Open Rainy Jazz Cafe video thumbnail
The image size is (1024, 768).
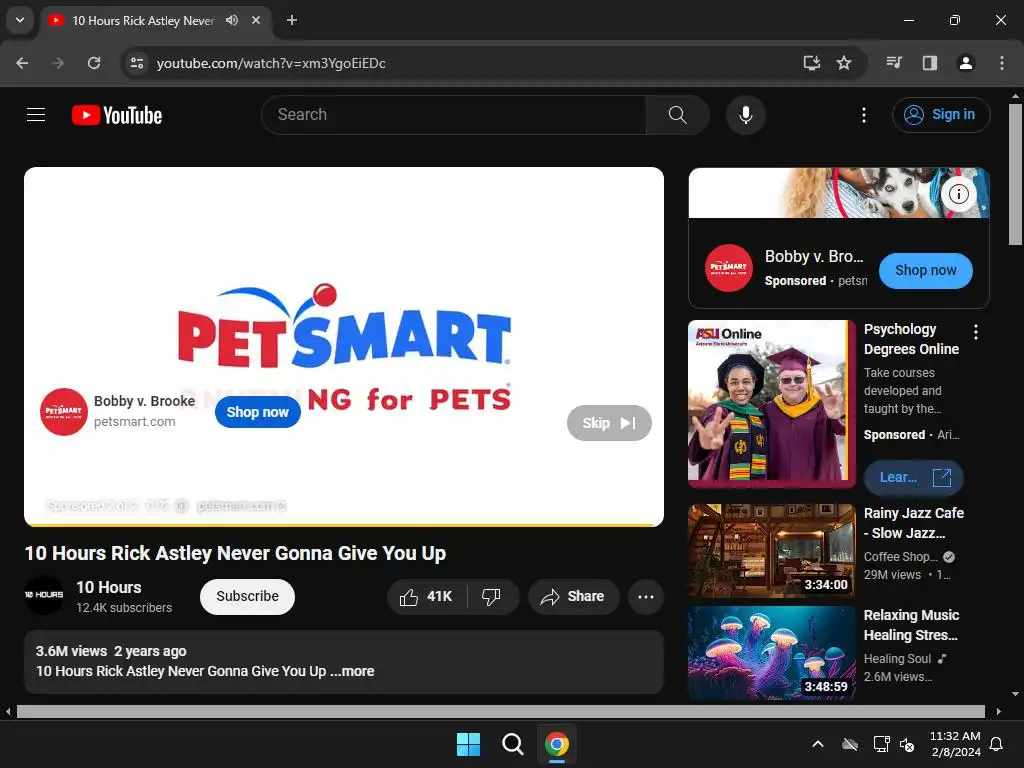pos(771,551)
